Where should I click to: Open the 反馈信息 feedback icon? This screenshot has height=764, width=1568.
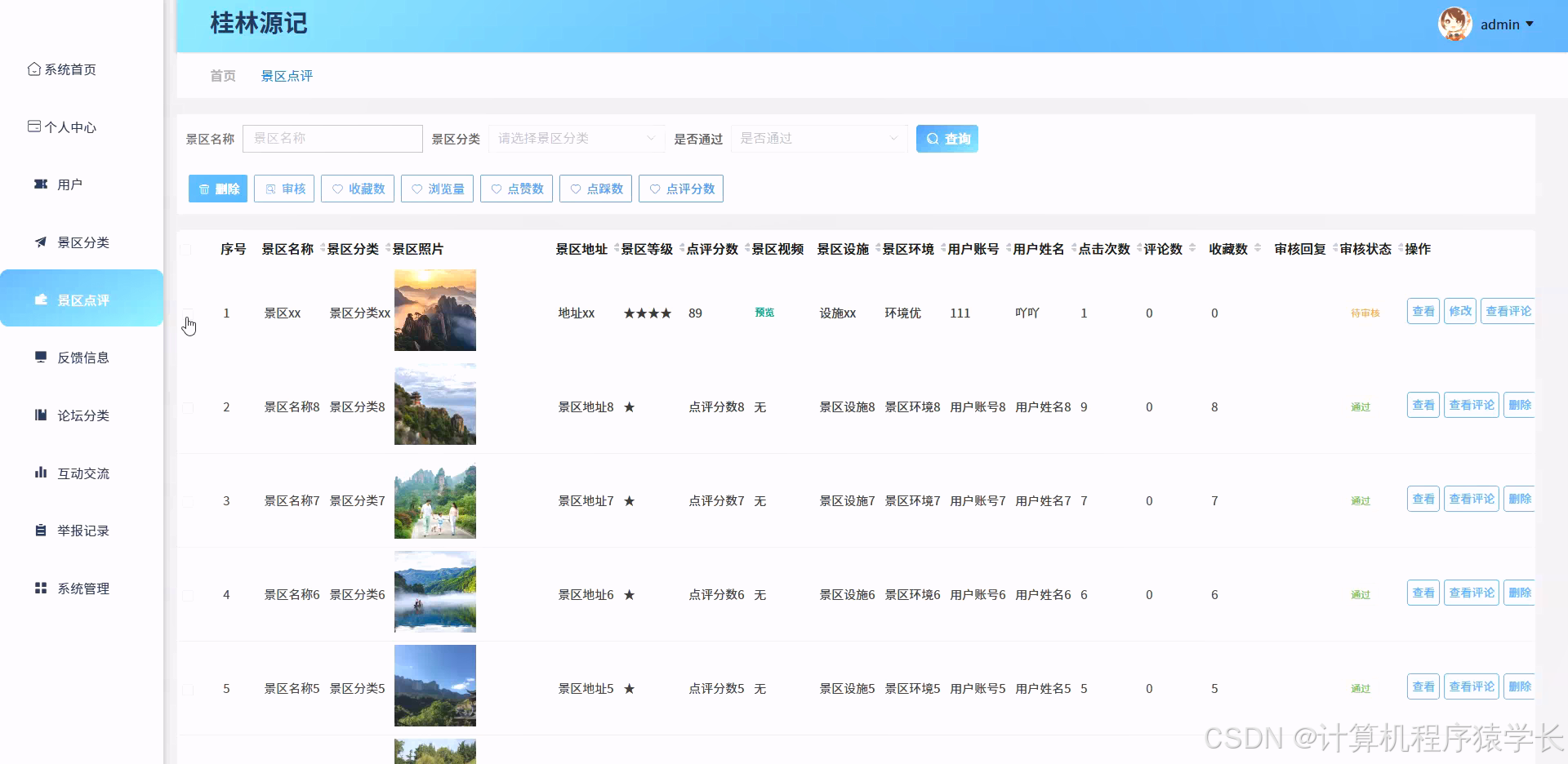point(40,357)
